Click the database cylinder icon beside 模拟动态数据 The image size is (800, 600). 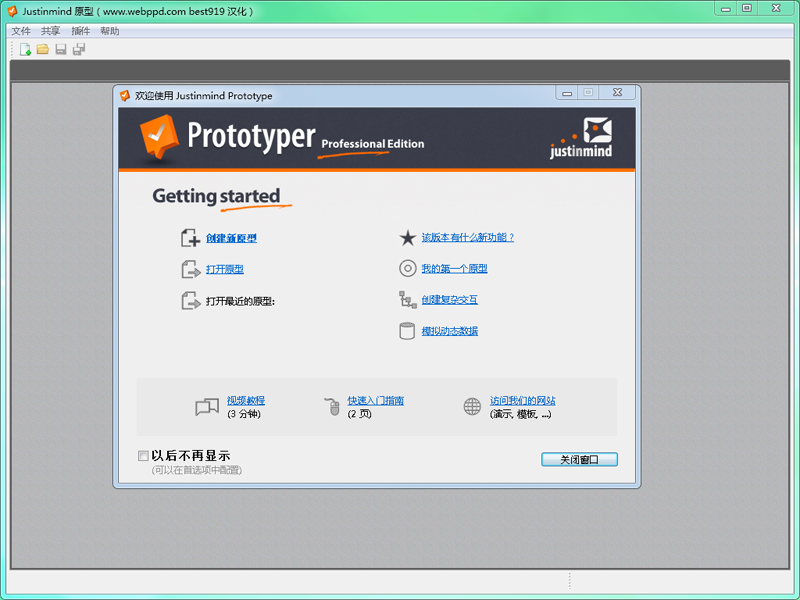click(407, 331)
